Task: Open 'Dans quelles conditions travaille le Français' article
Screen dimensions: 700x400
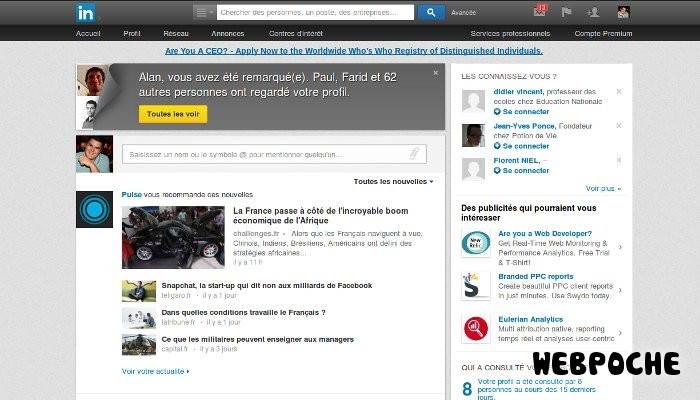Action: (x=243, y=312)
